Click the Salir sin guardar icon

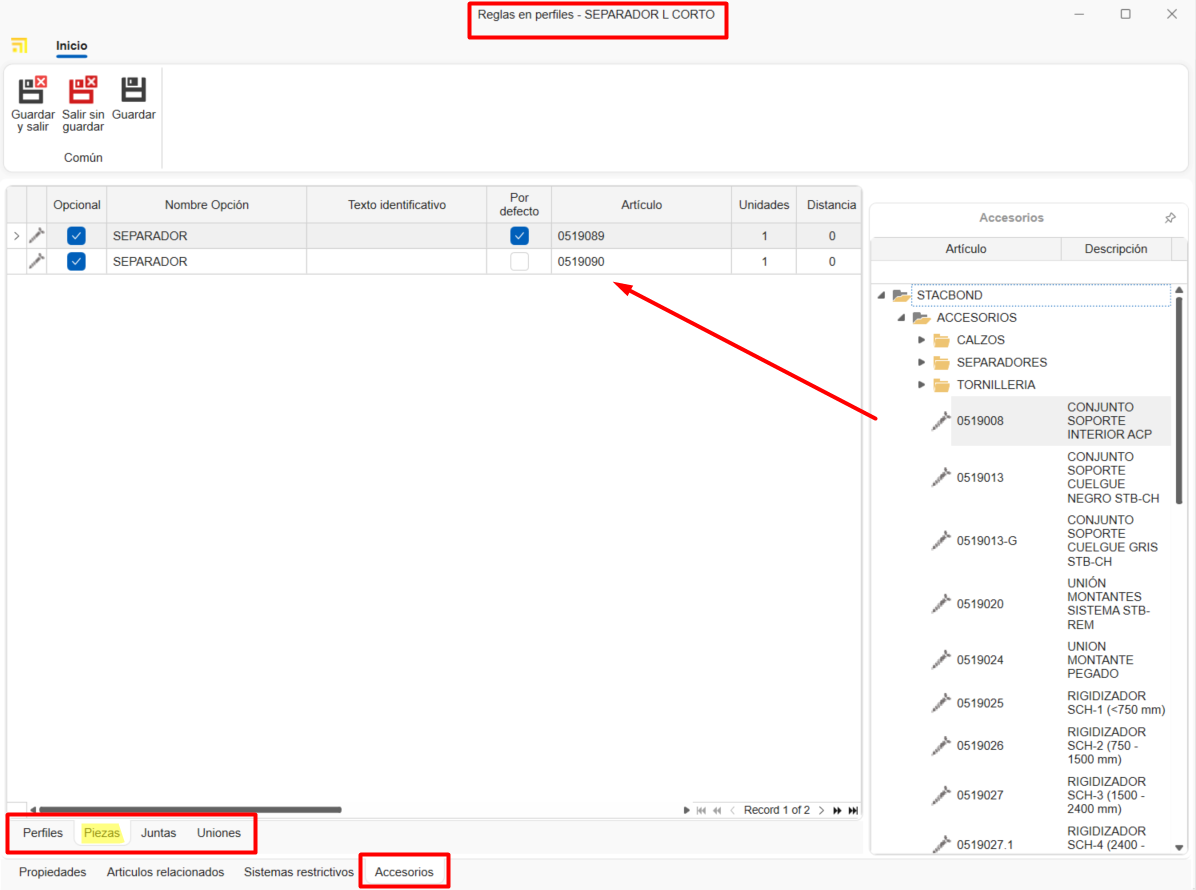tap(82, 91)
